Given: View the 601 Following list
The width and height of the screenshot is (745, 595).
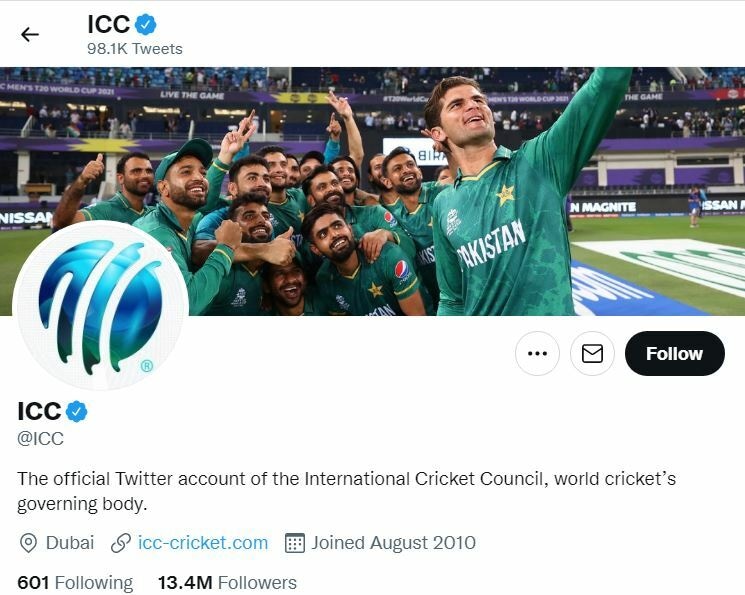Looking at the screenshot, I should pos(75,582).
